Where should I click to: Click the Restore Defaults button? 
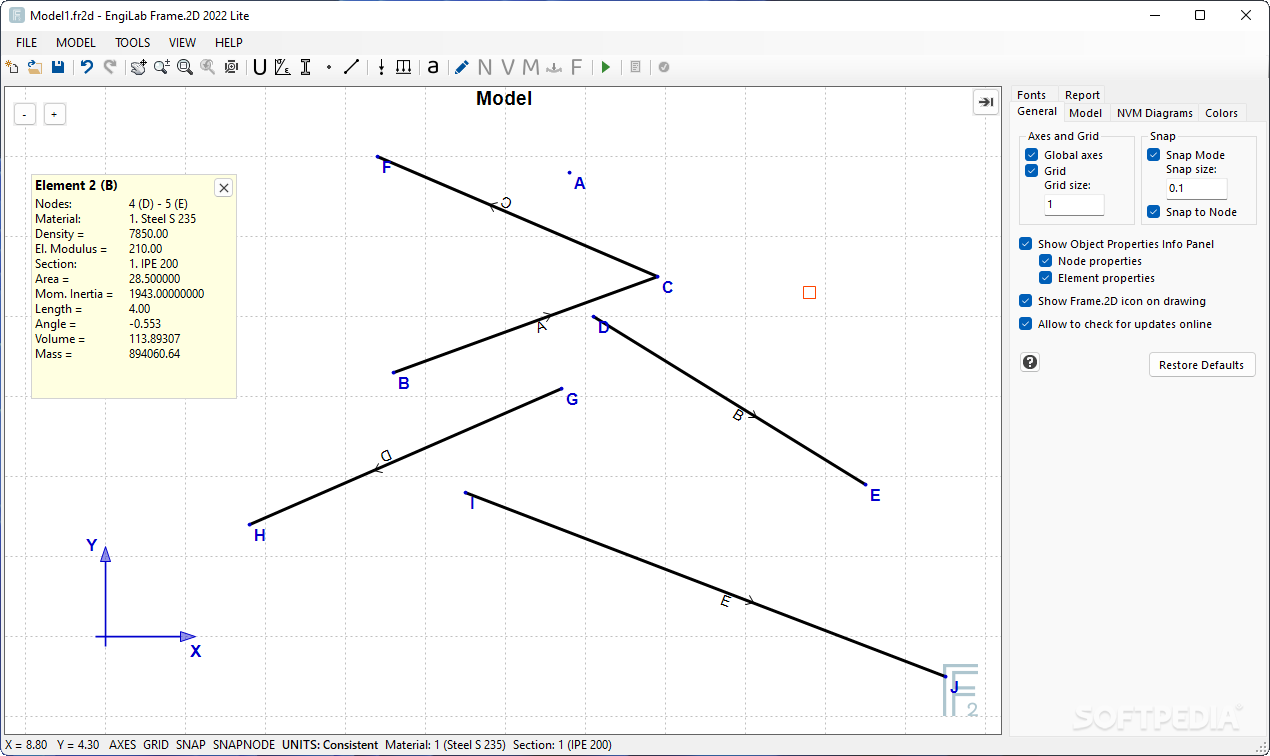tap(1201, 365)
